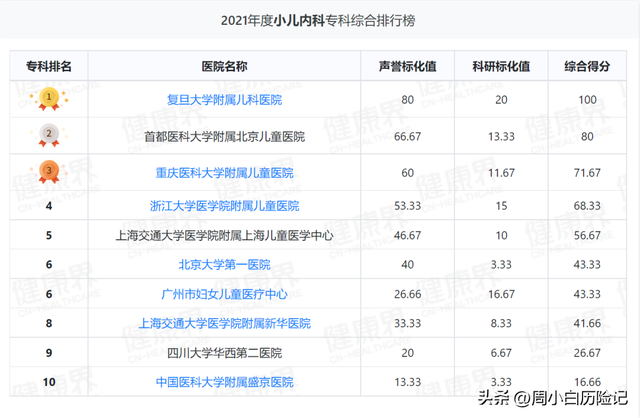Click rank number 10
This screenshot has height=418, width=640.
(x=49, y=382)
